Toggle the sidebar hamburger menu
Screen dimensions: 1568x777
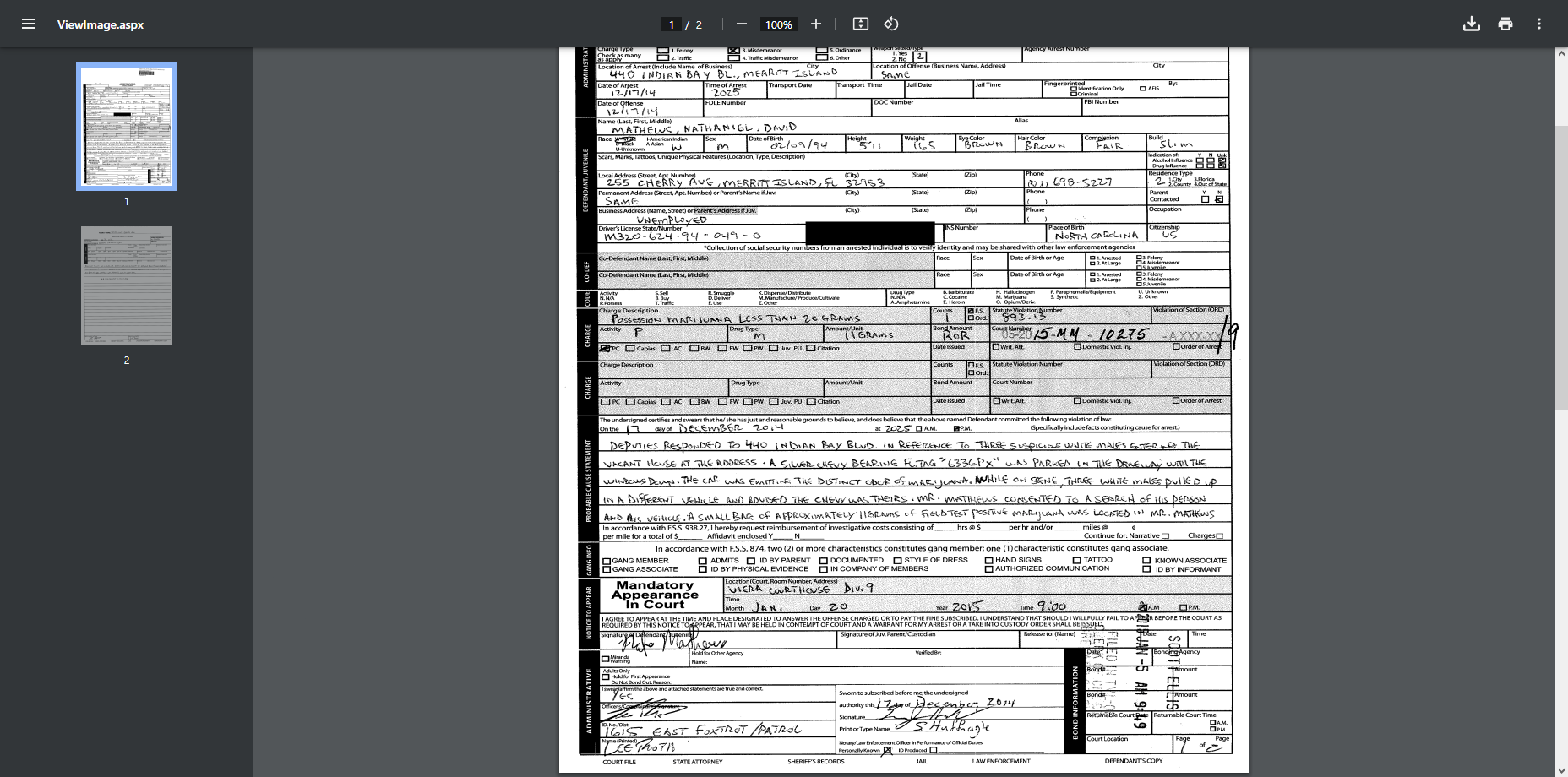pyautogui.click(x=29, y=24)
